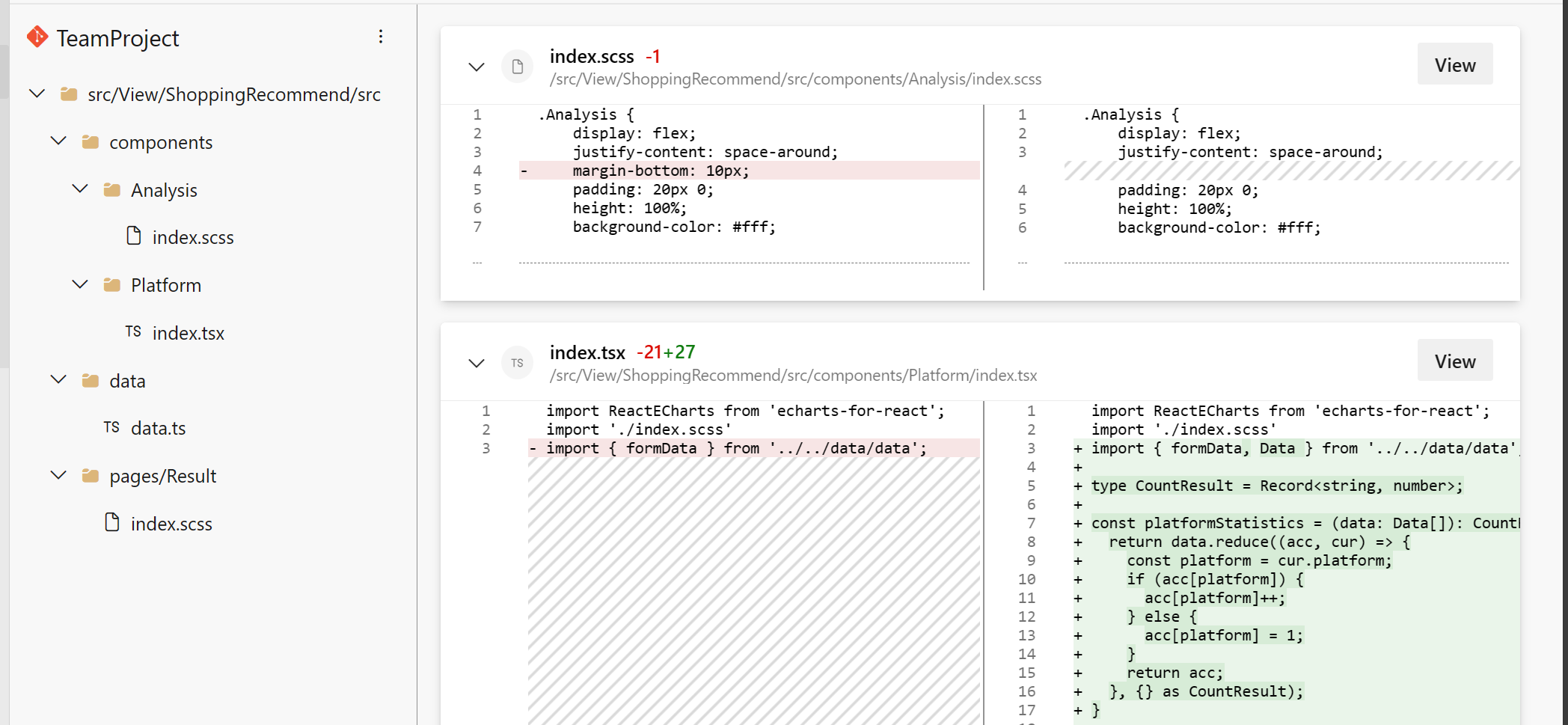Screen dimensions: 1568x725
Task: Collapse the src/View/ShoppingRecommend/src tree node
Action: tap(37, 94)
